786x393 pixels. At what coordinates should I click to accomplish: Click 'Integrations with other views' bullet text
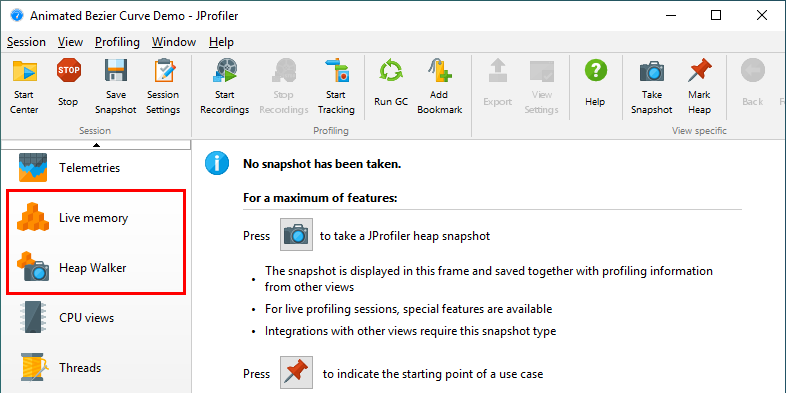click(x=411, y=331)
